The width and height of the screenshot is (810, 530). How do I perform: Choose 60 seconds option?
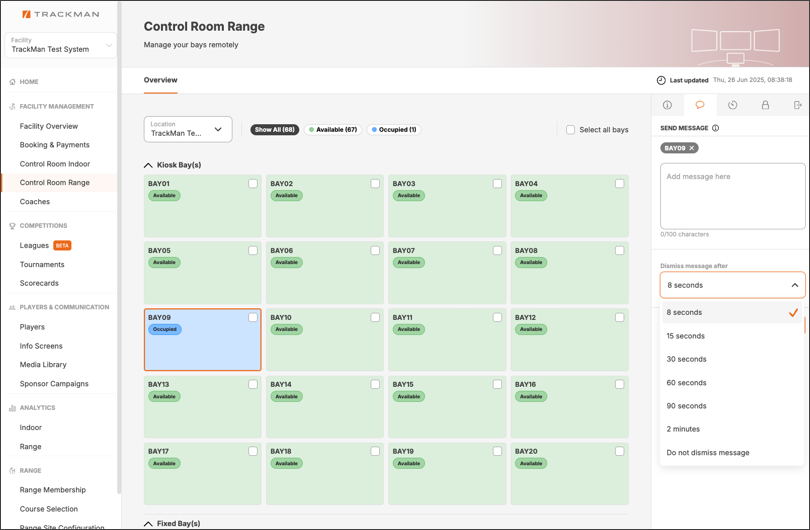[731, 383]
